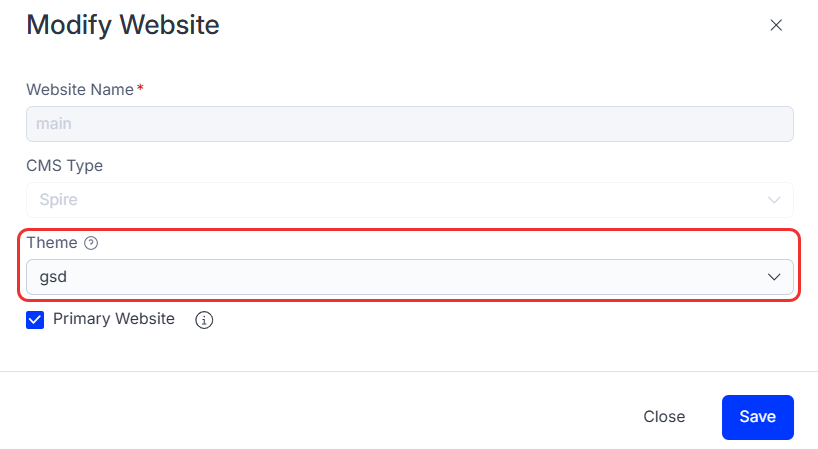The width and height of the screenshot is (818, 449).
Task: Click the CMS Type chevron arrow
Action: click(773, 200)
